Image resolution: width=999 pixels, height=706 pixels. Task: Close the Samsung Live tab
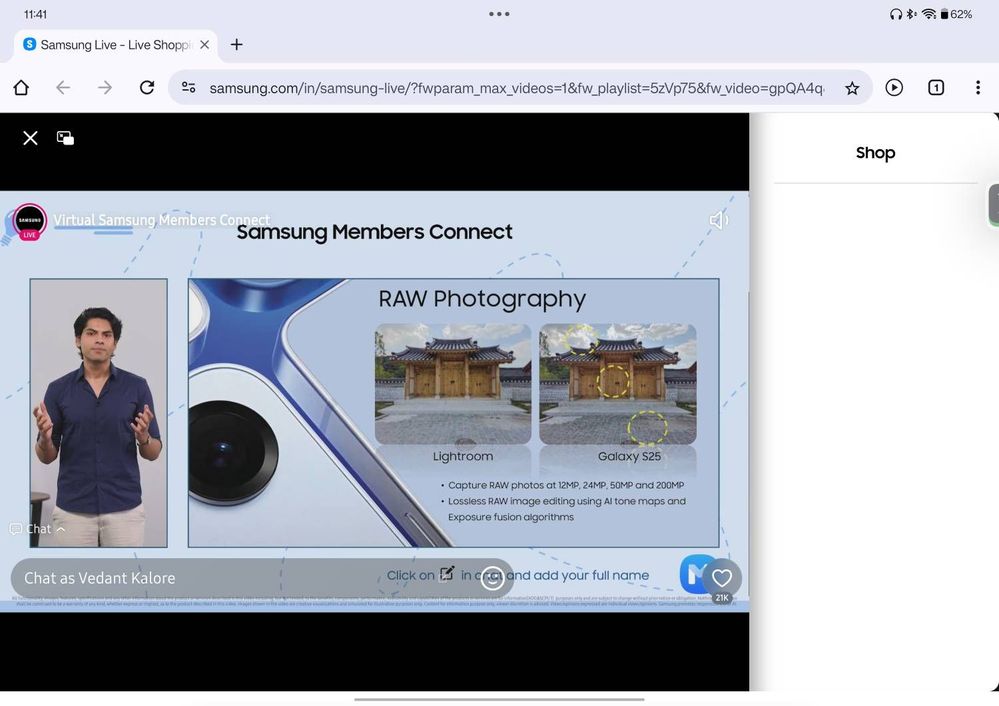pos(205,45)
